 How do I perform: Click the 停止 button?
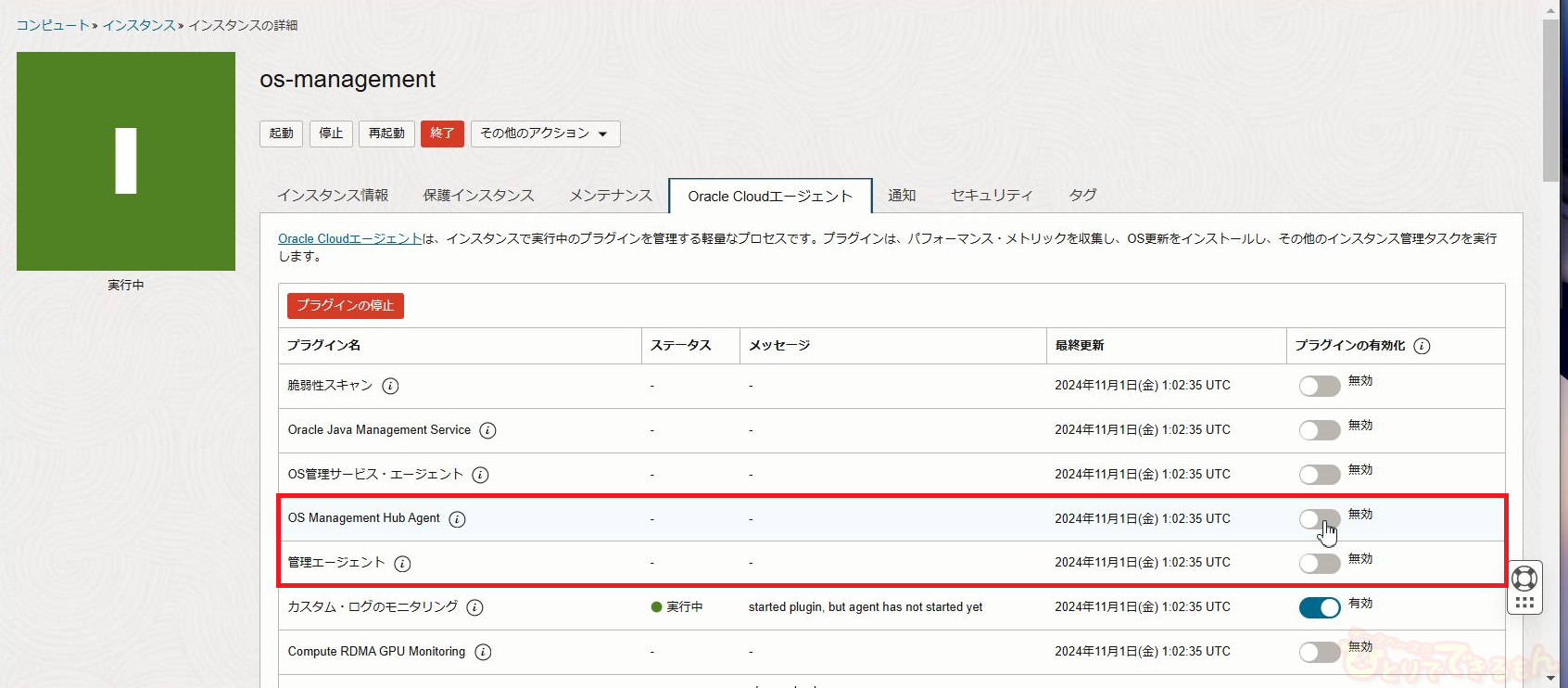[331, 134]
